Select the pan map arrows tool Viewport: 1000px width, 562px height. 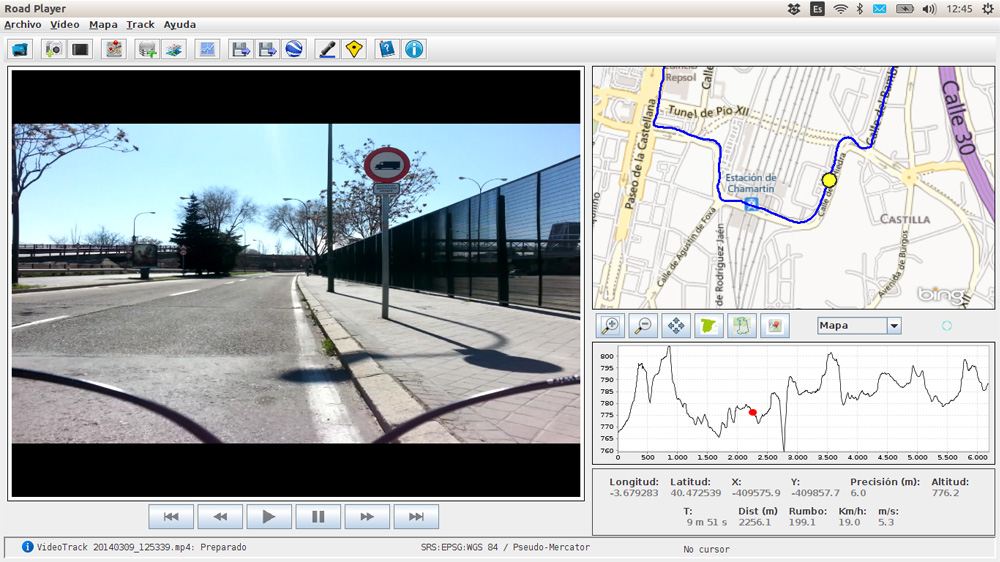pos(676,326)
